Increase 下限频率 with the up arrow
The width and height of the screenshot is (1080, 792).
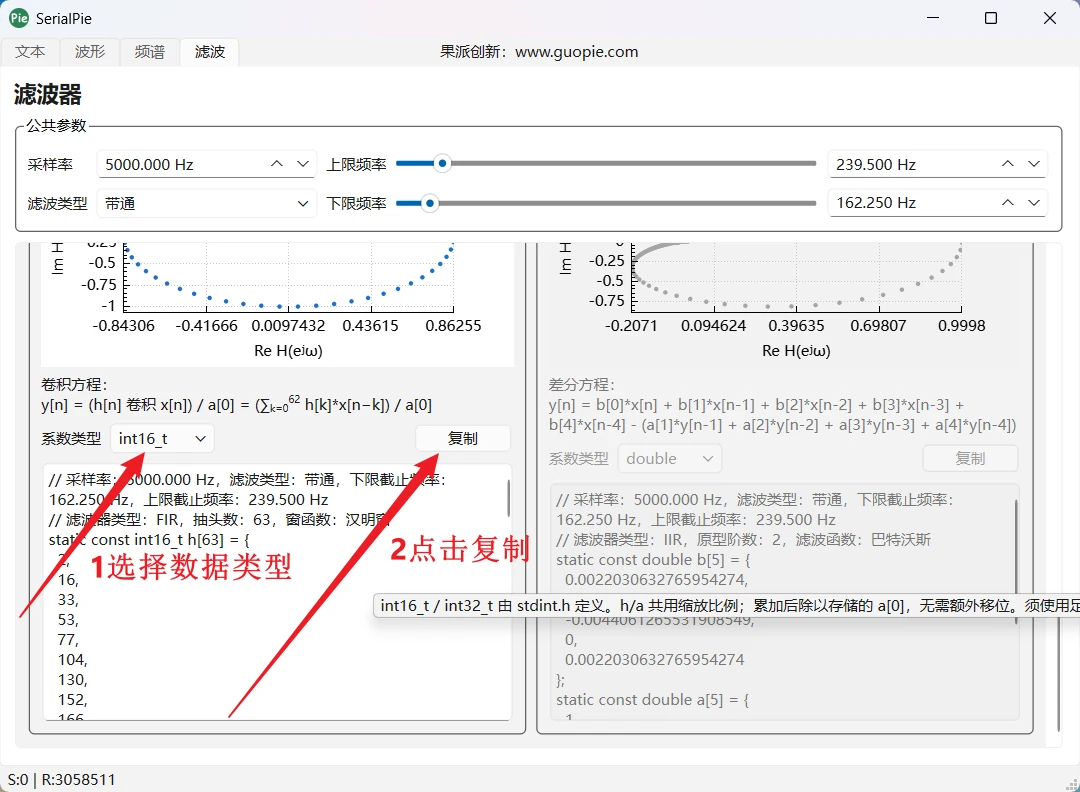tap(1008, 202)
